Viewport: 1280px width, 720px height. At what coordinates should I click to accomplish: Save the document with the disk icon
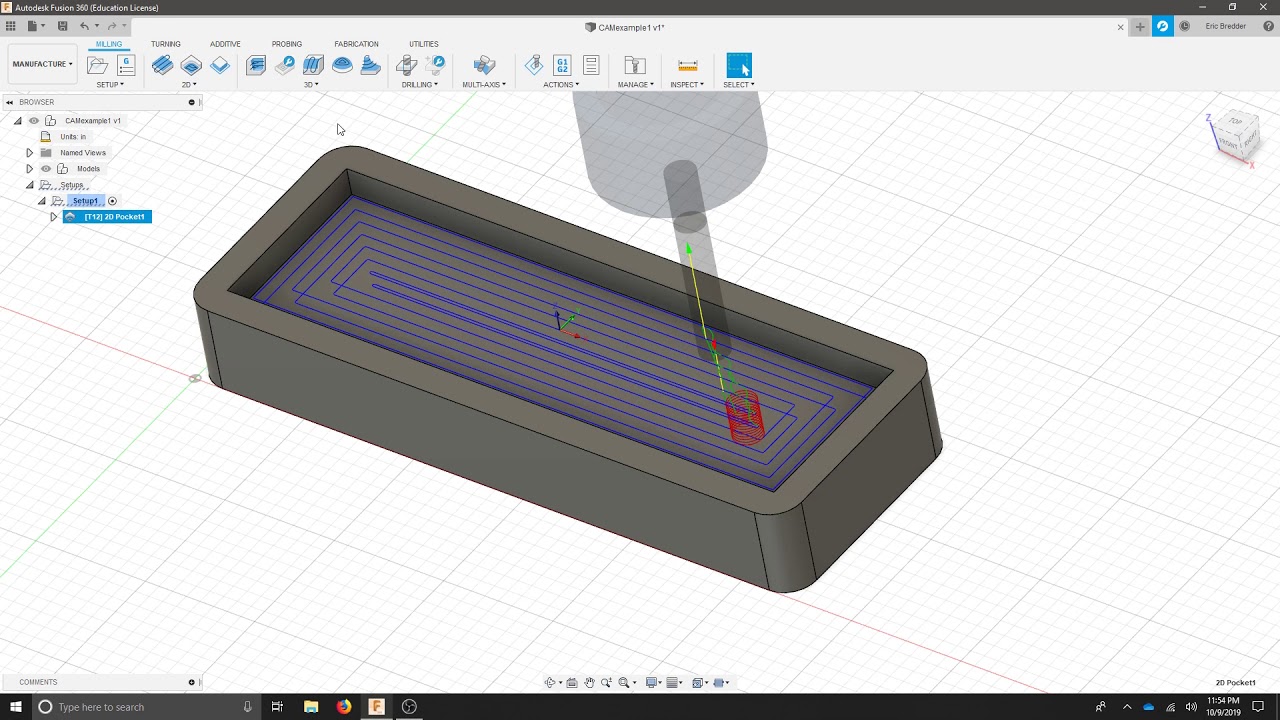[62, 26]
